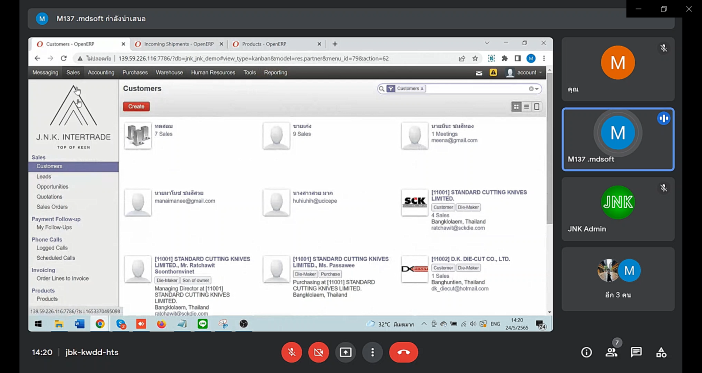Image resolution: width=702 pixels, height=373 pixels.
Task: Open Logged Calls in the sidebar
Action: (x=52, y=248)
